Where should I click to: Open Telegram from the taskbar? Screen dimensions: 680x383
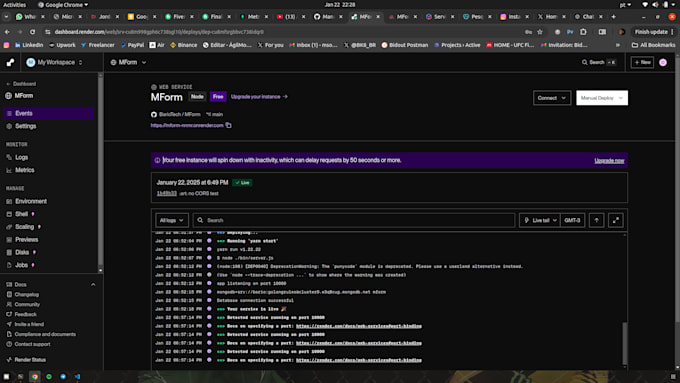[63, 376]
